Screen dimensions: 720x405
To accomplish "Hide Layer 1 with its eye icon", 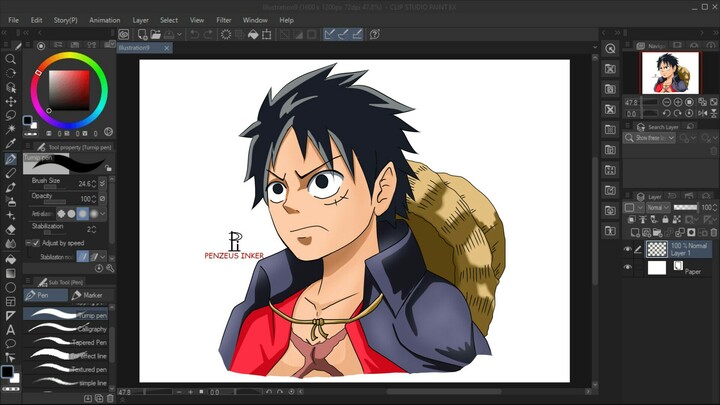I will point(627,249).
